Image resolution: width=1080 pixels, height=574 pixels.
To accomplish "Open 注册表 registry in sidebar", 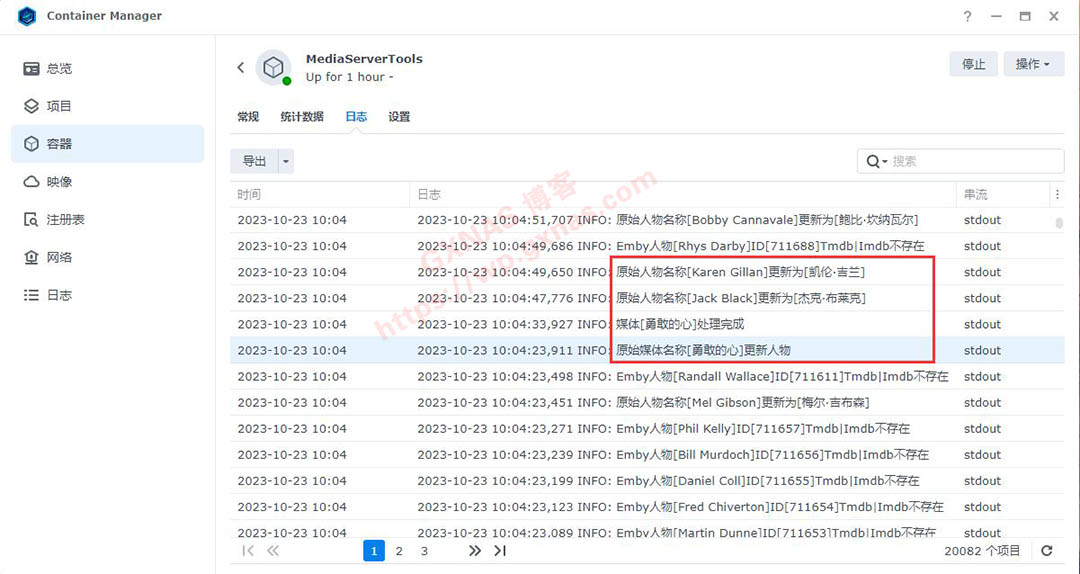I will coord(65,220).
